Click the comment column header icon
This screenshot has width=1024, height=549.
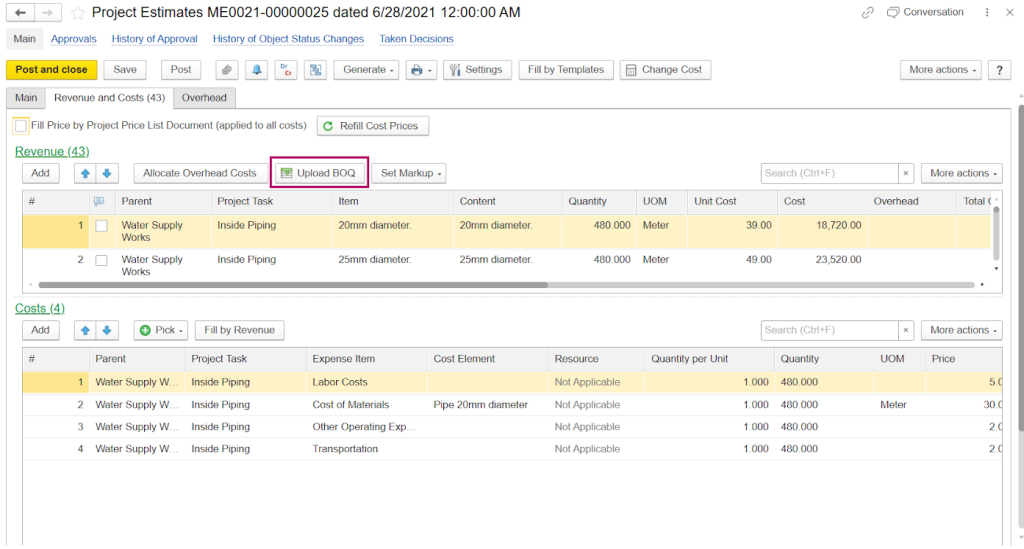99,202
